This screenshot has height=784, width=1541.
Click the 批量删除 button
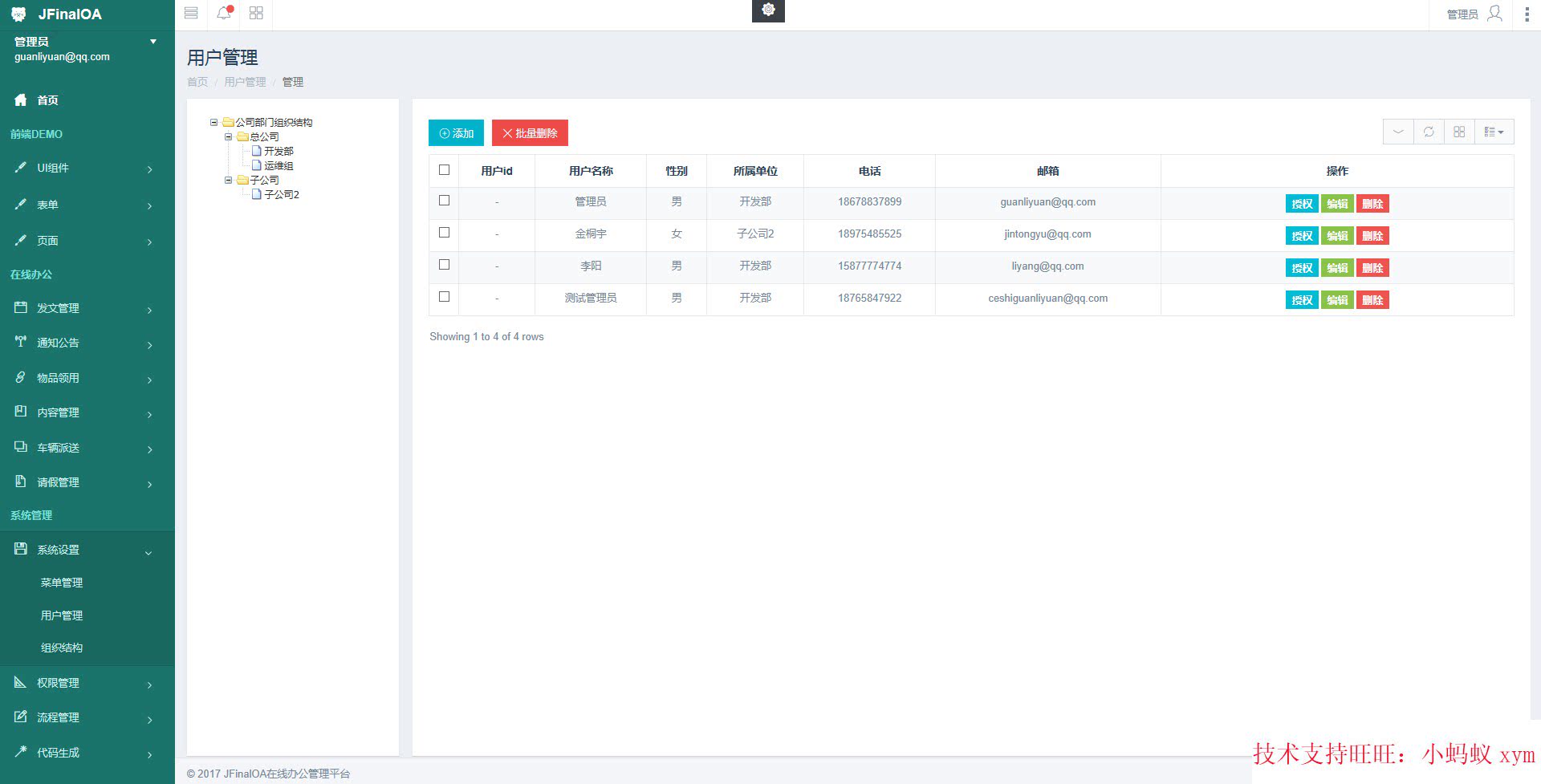click(x=530, y=133)
